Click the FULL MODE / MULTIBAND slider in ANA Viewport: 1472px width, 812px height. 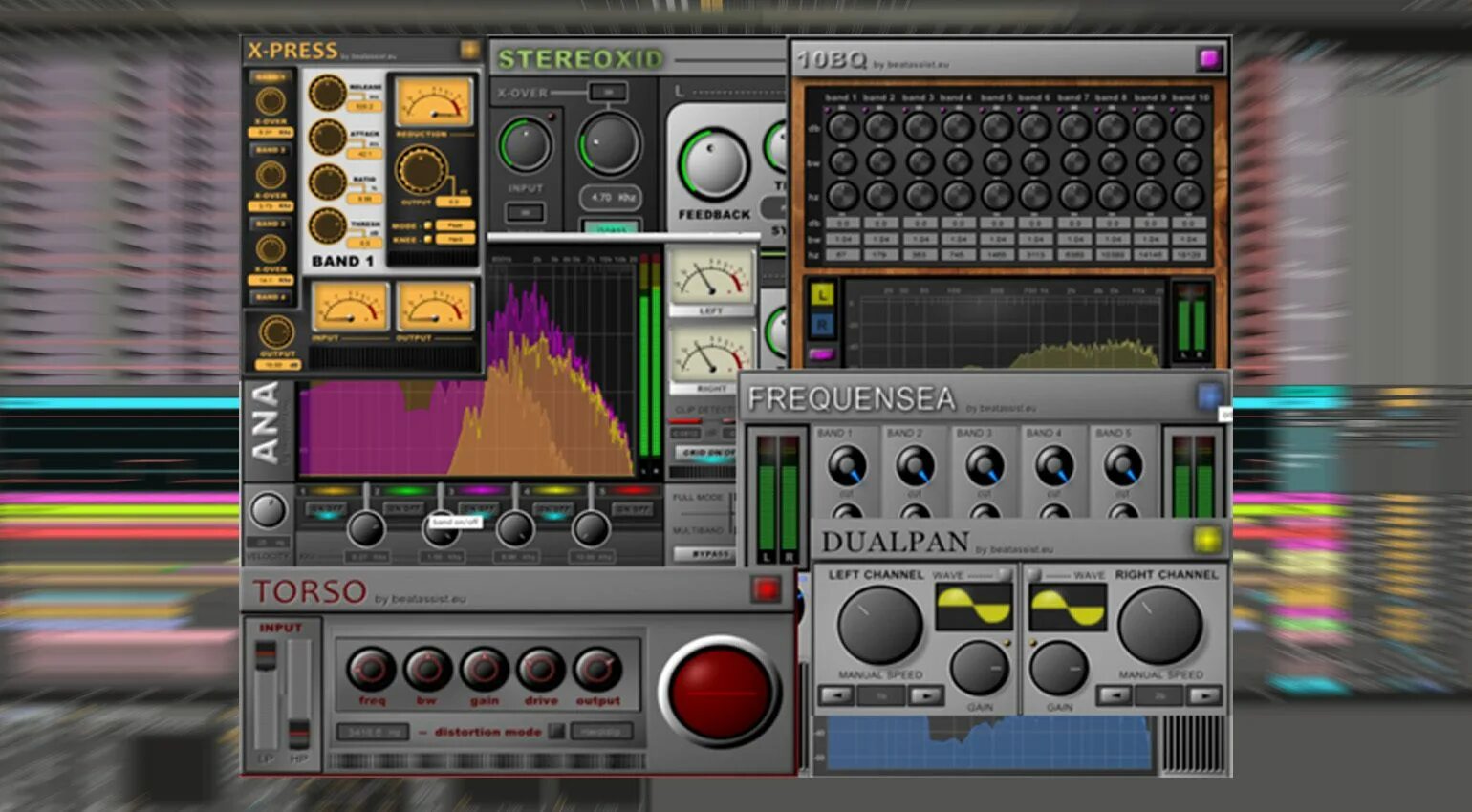[733, 514]
